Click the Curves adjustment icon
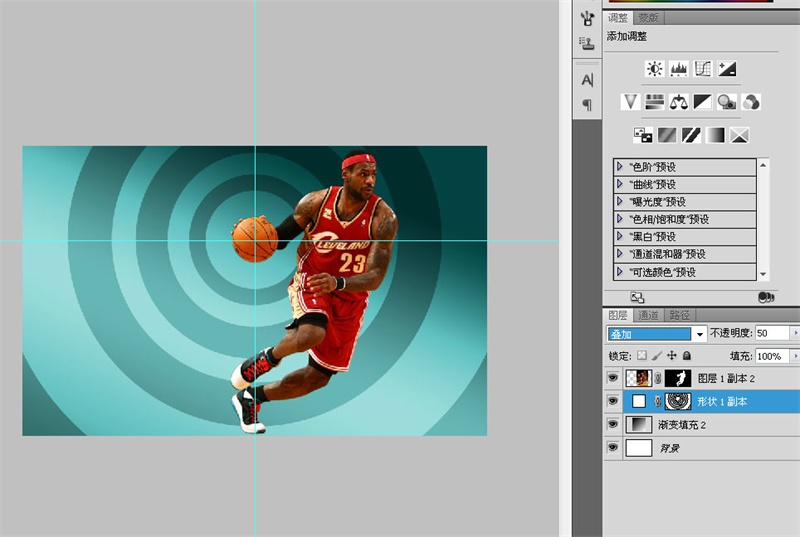 [703, 69]
